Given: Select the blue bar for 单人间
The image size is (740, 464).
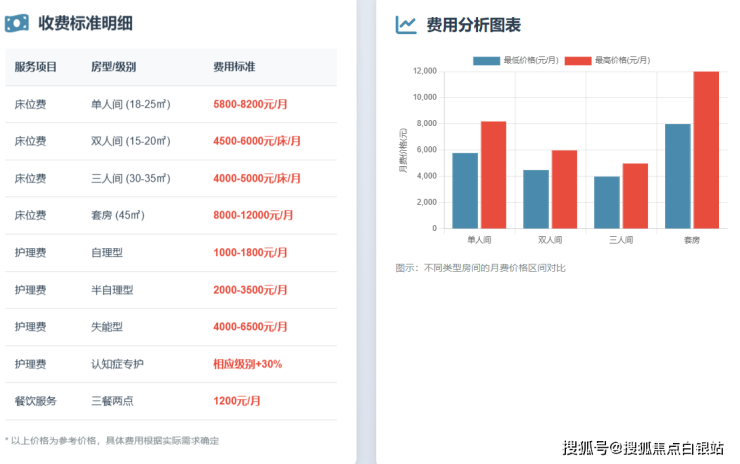Looking at the screenshot, I should tap(465, 190).
